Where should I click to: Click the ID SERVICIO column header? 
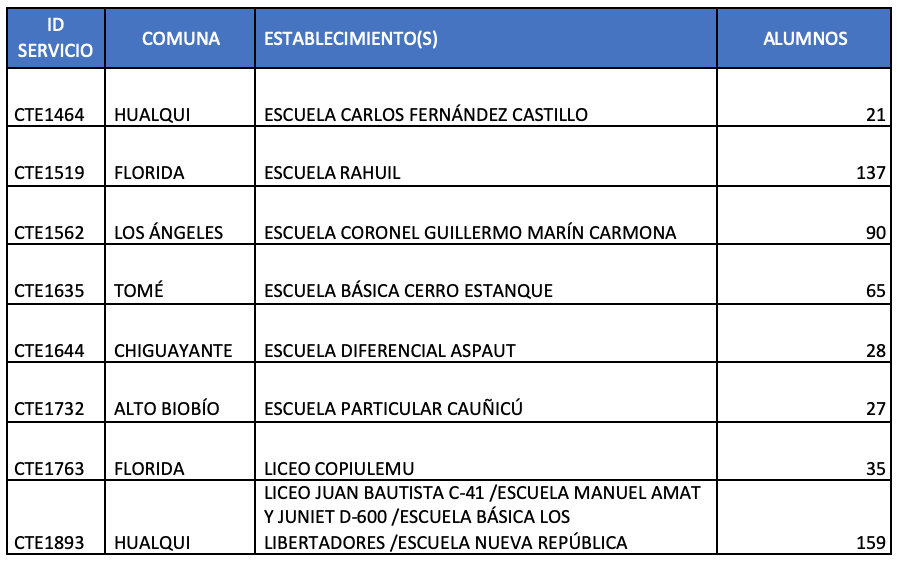click(56, 38)
